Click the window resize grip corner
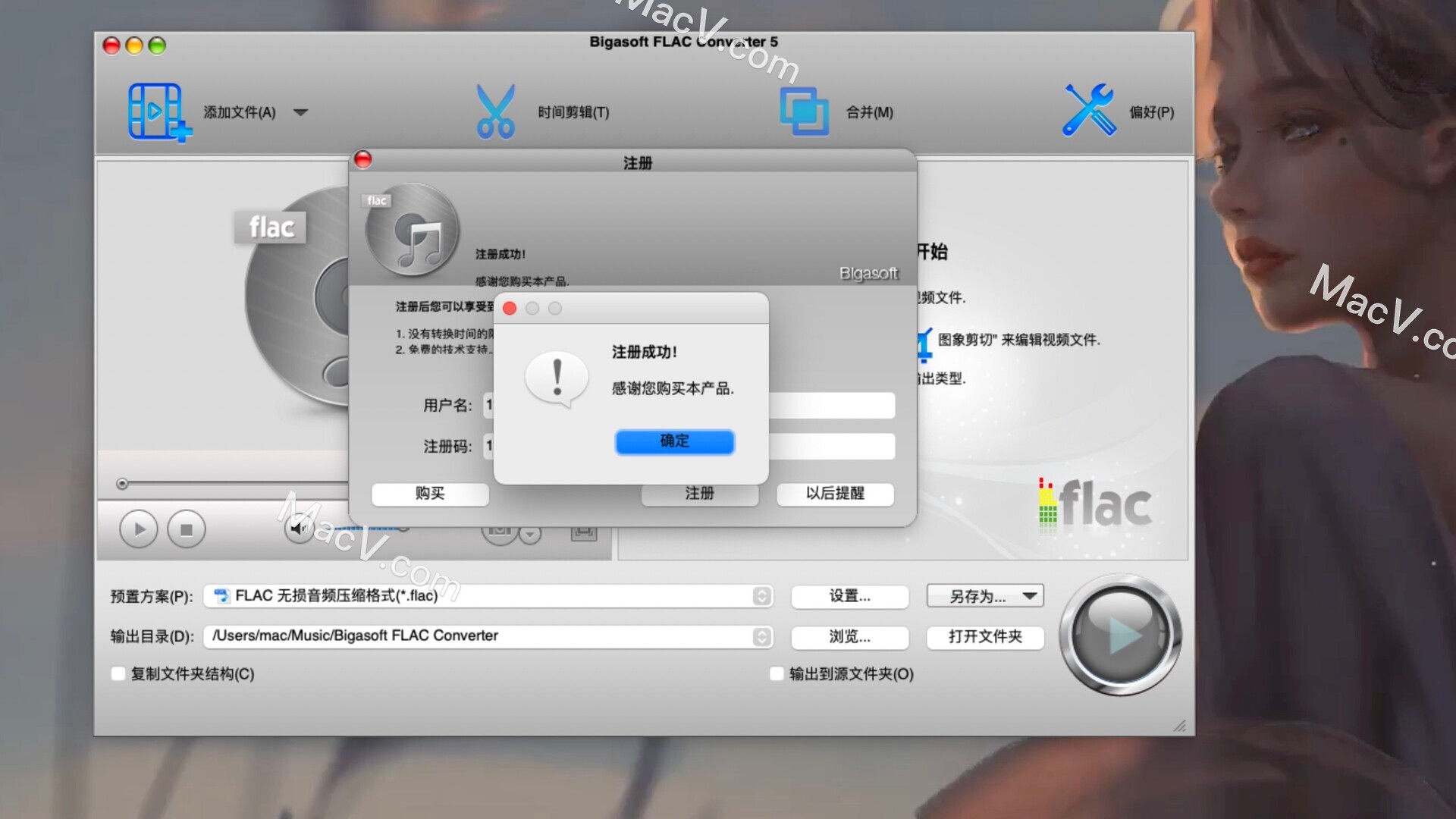1456x819 pixels. pyautogui.click(x=1180, y=726)
